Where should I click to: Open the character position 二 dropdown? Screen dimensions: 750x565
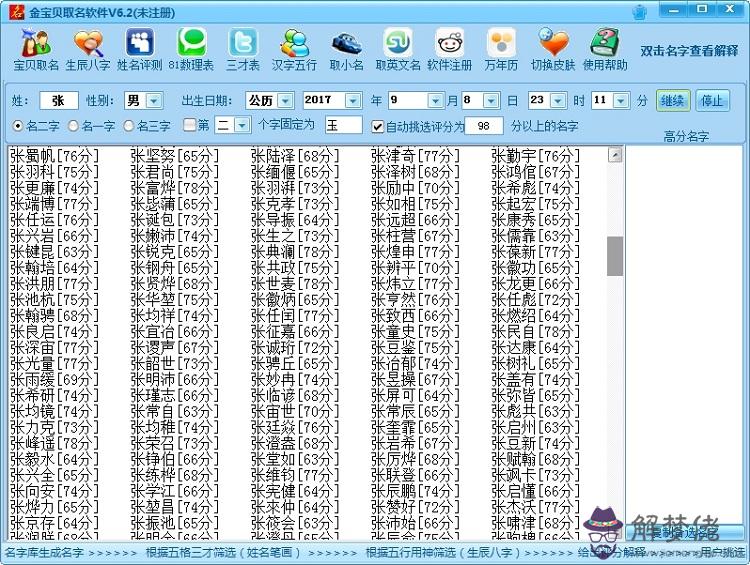[243, 125]
